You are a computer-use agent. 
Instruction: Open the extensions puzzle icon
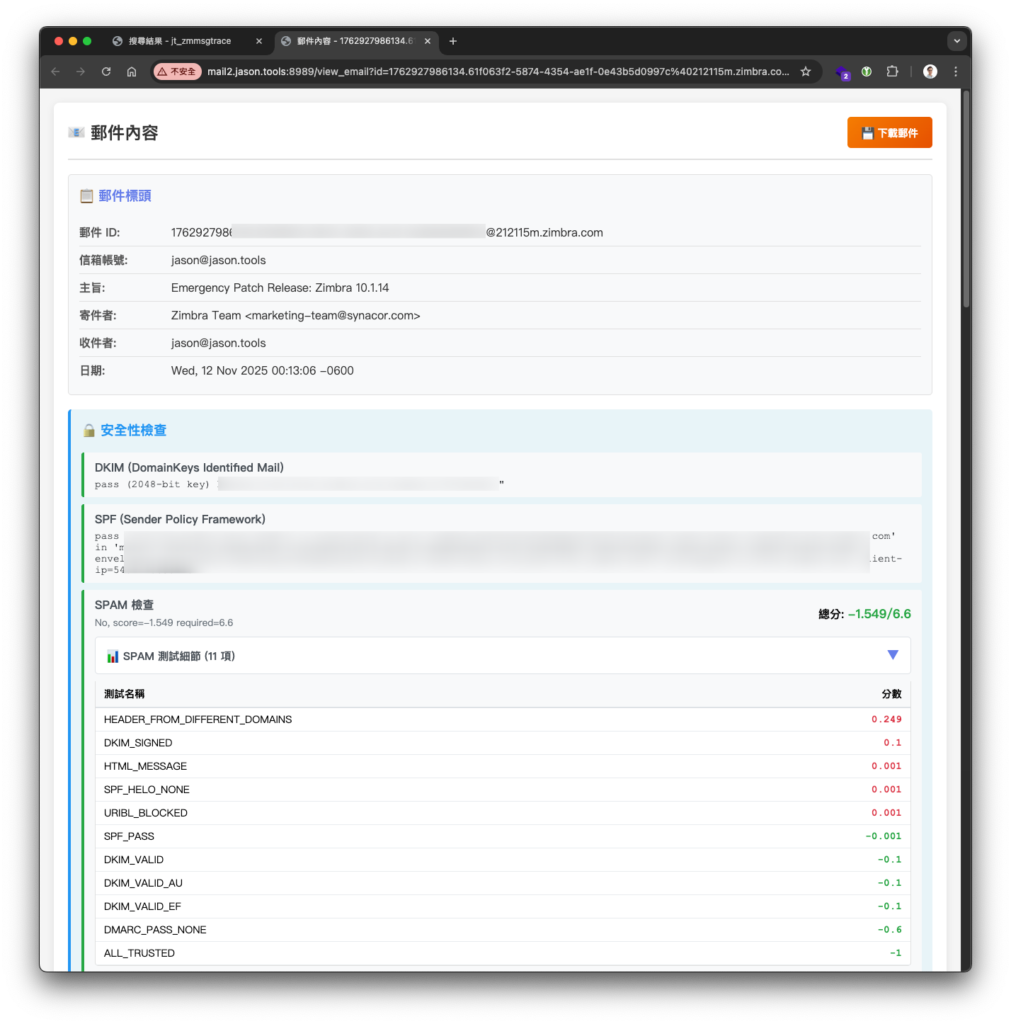click(892, 72)
